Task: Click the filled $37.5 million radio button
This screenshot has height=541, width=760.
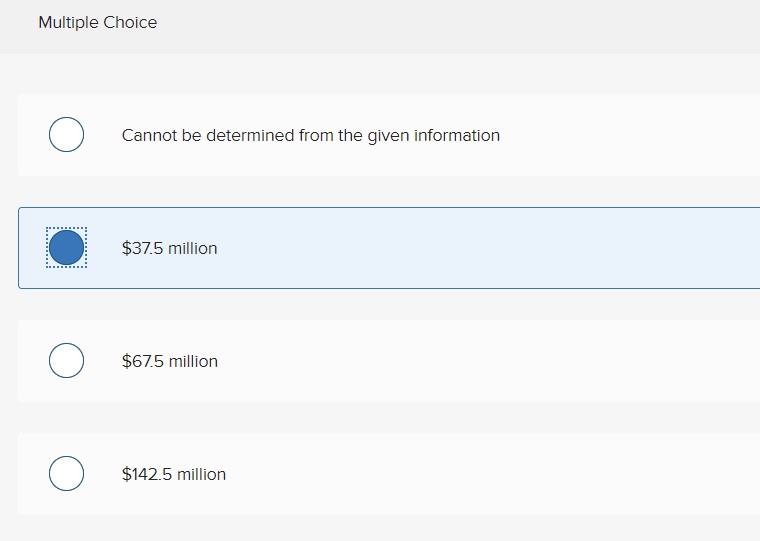Action: (66, 248)
